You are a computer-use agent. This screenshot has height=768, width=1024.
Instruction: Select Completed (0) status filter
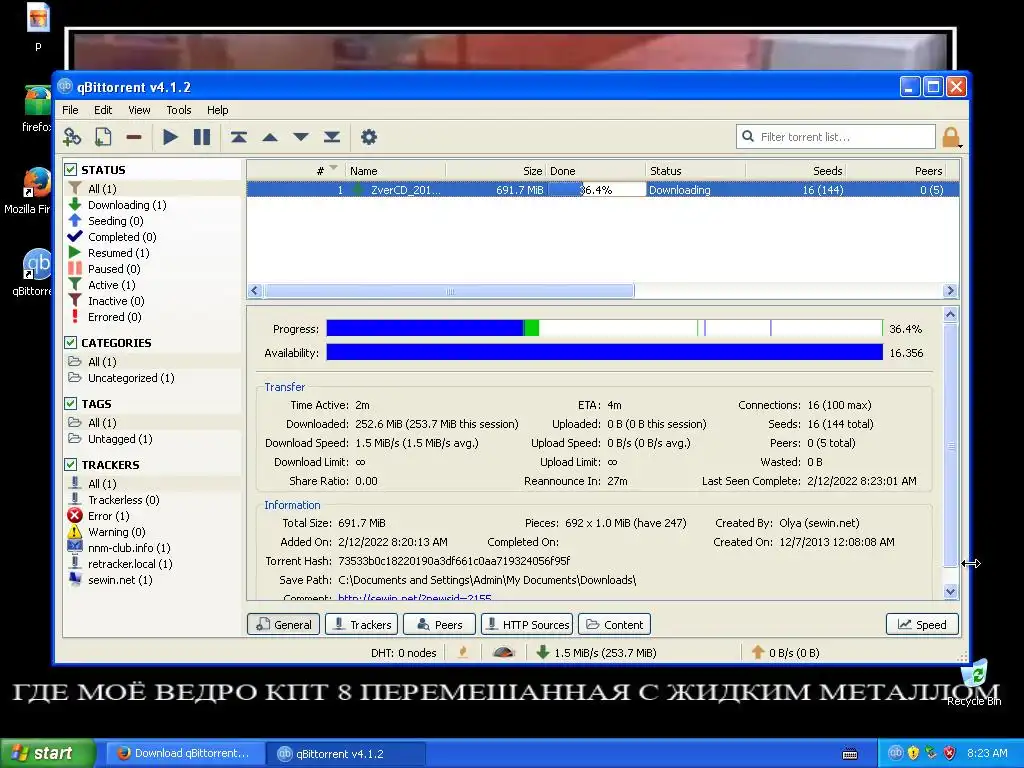[x=122, y=237]
